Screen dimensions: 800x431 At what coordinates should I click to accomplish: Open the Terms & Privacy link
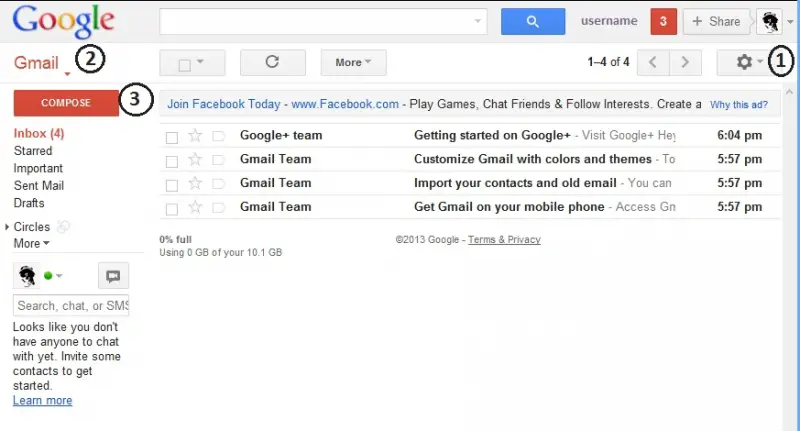[x=504, y=240]
